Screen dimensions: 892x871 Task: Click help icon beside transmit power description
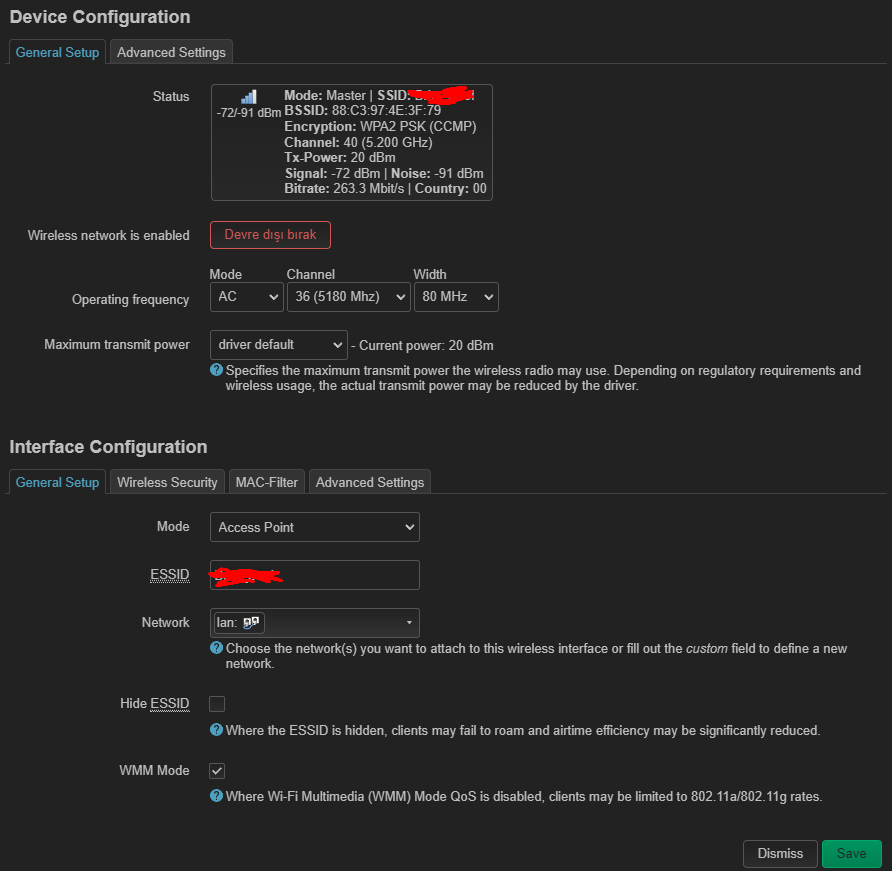(x=216, y=370)
